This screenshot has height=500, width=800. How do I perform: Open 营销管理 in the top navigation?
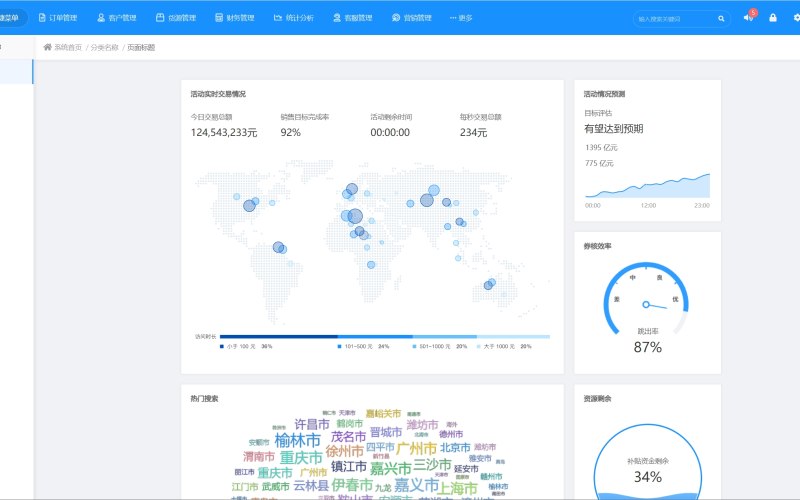tap(412, 18)
